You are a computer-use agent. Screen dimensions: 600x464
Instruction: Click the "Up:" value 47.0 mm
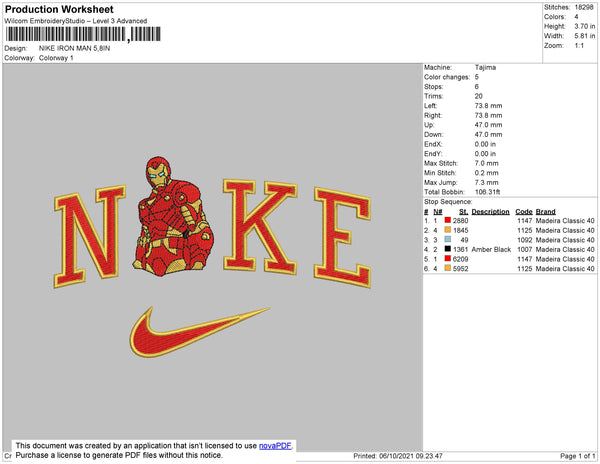click(488, 125)
